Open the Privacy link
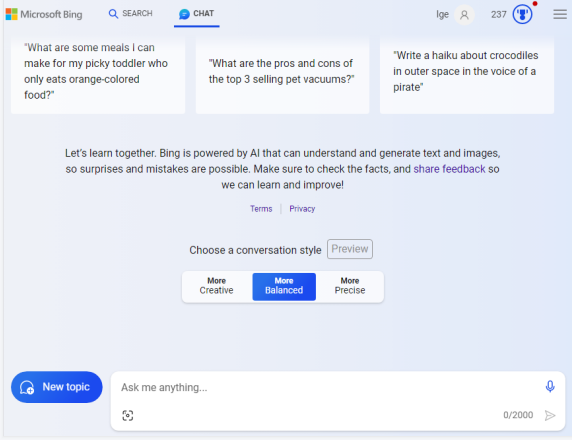Image resolution: width=572 pixels, height=440 pixels. pos(302,209)
